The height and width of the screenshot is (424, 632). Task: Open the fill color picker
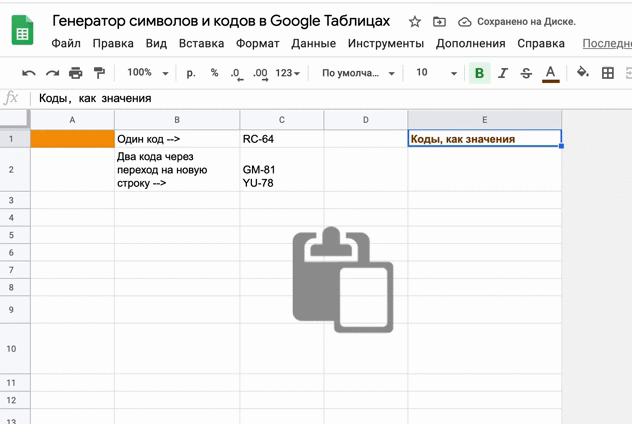point(582,73)
